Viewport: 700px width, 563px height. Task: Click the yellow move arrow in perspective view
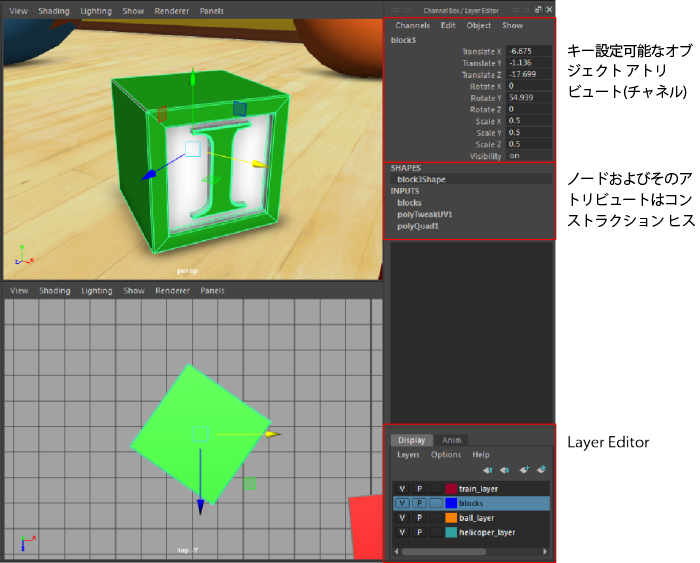coord(261,164)
